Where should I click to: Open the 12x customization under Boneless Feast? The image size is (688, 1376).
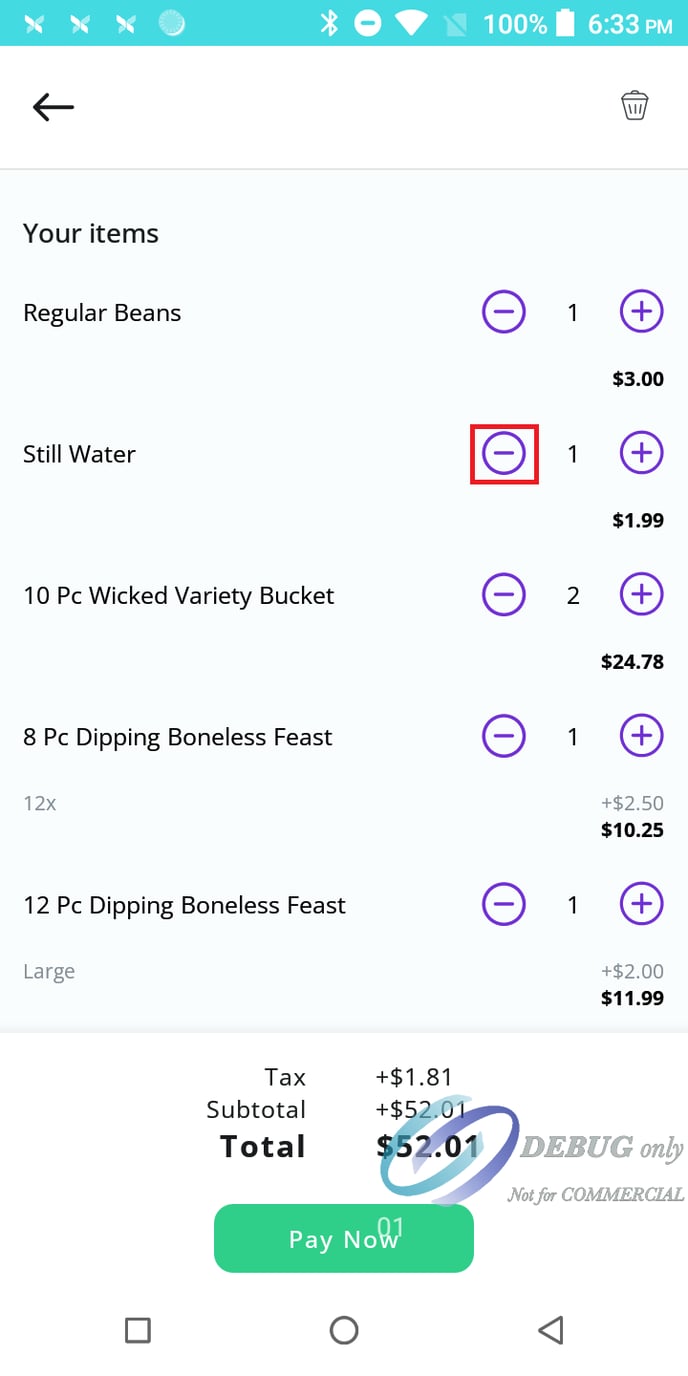(x=39, y=803)
